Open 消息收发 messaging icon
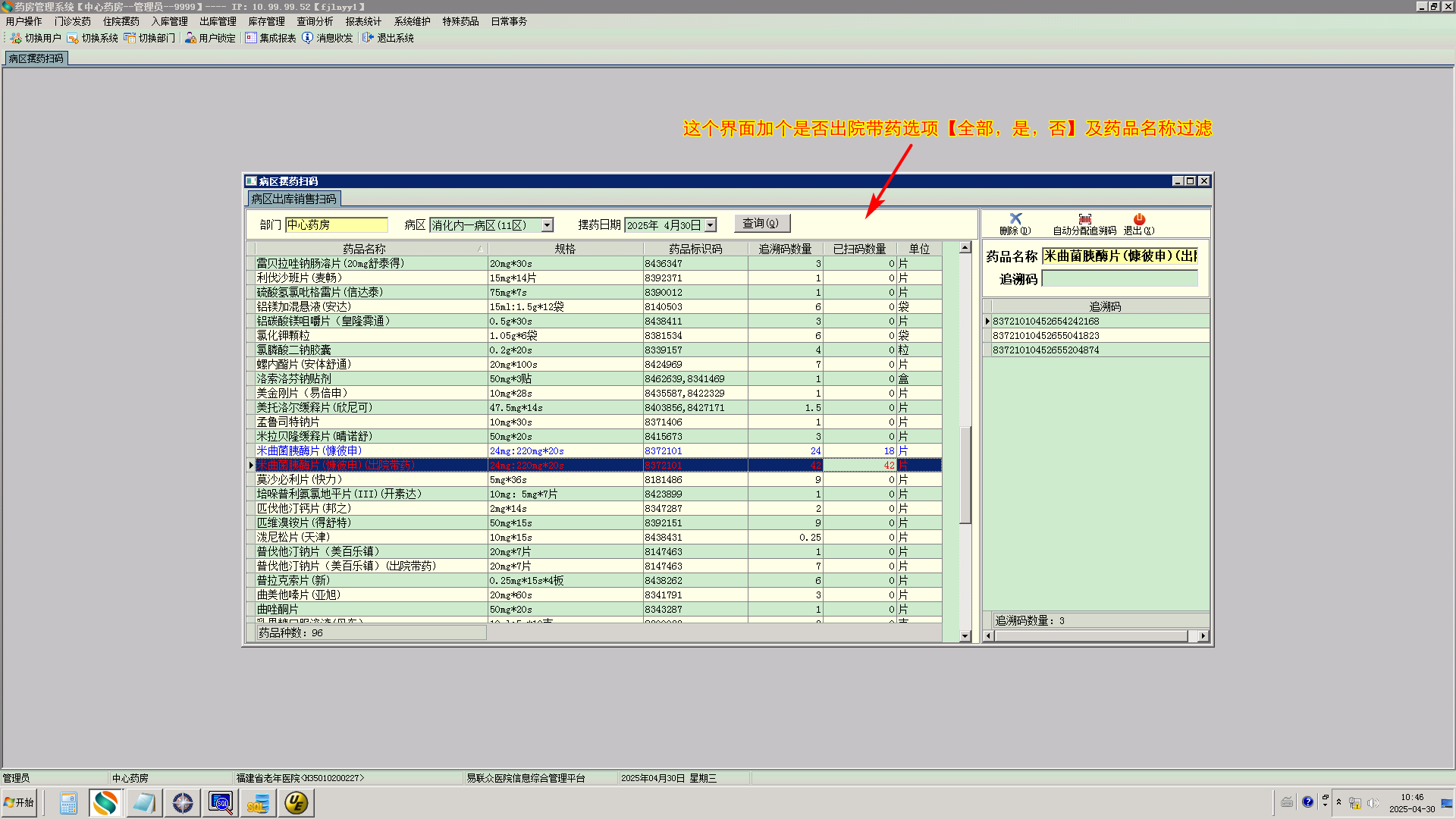 [x=307, y=38]
